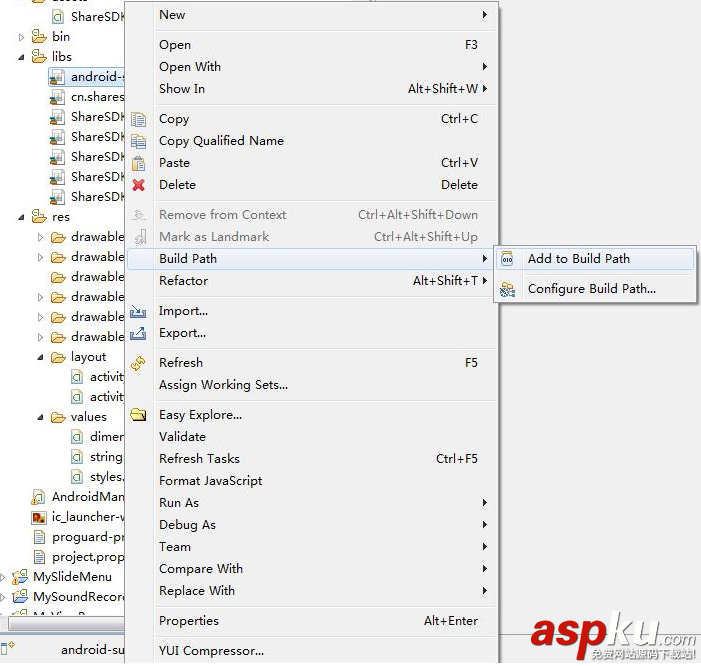701x666 pixels.
Task: Click the libs folder icon
Action: click(39, 57)
